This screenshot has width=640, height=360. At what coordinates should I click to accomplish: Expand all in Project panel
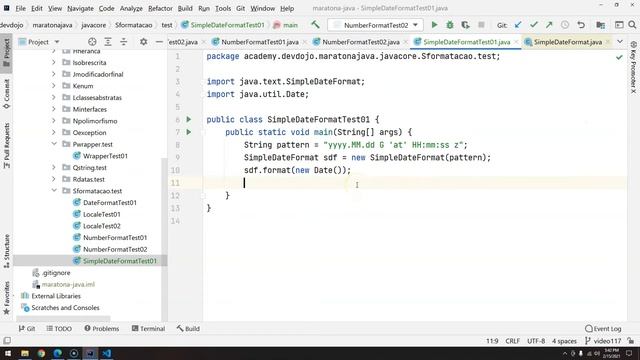pos(108,42)
